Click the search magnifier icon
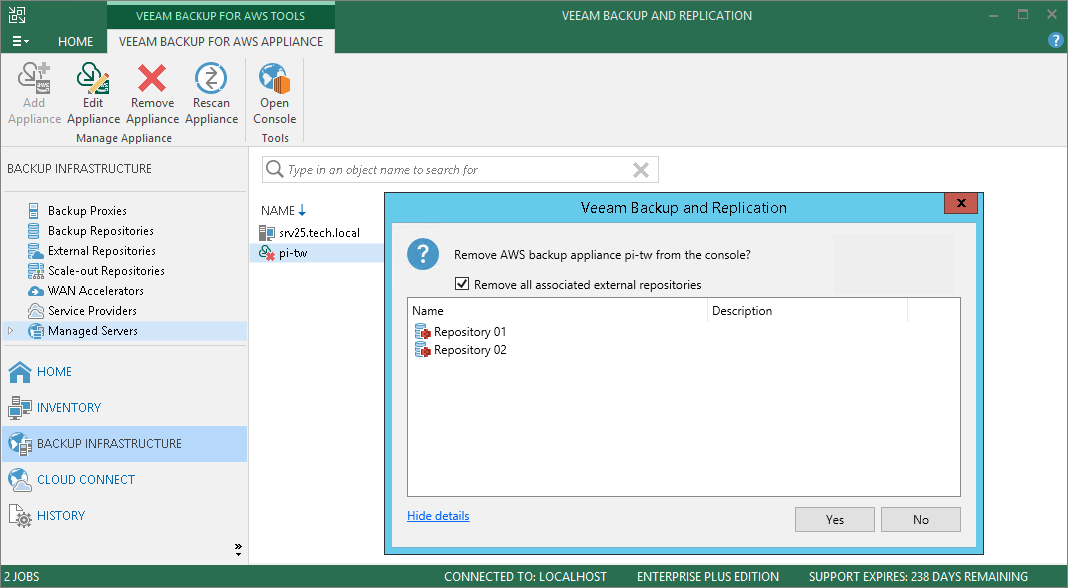This screenshot has width=1068, height=588. coord(274,169)
